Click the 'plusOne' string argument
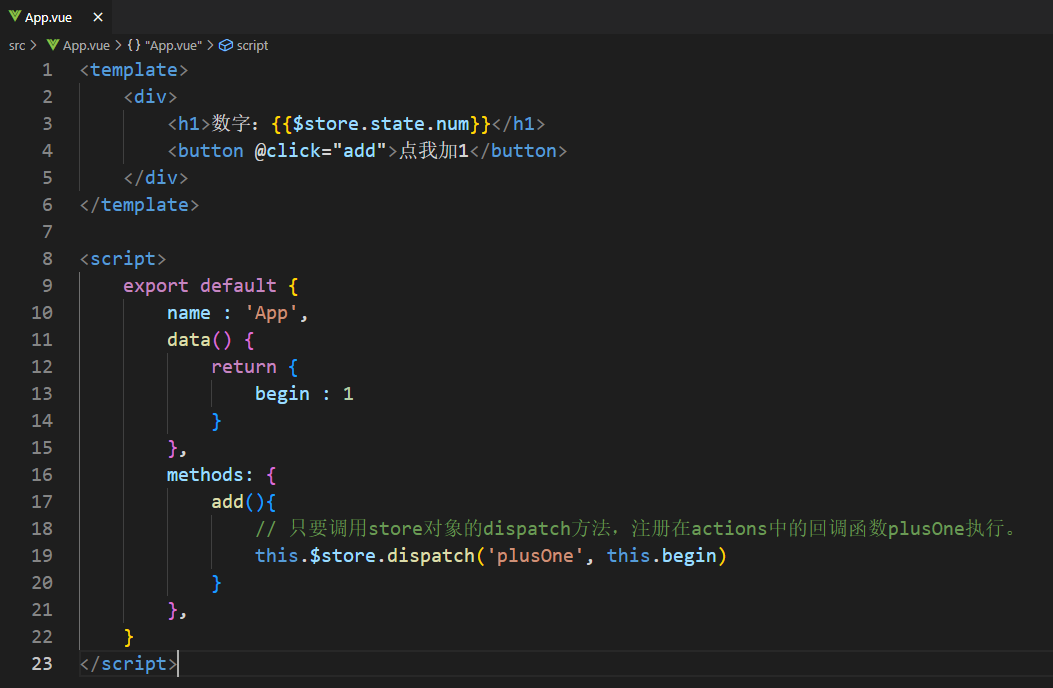The height and width of the screenshot is (688, 1053). 535,556
